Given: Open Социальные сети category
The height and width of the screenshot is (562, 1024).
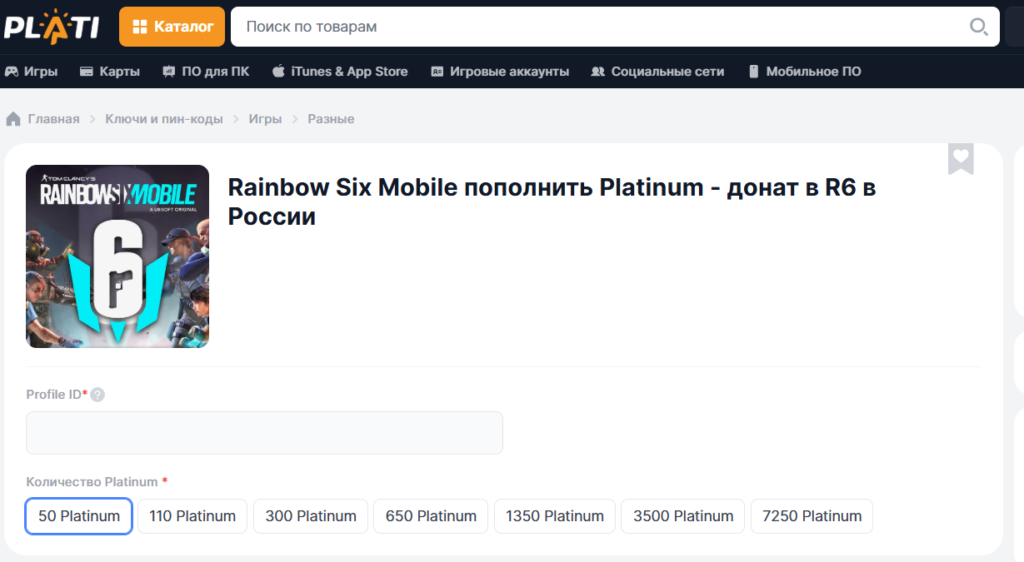Looking at the screenshot, I should [657, 72].
